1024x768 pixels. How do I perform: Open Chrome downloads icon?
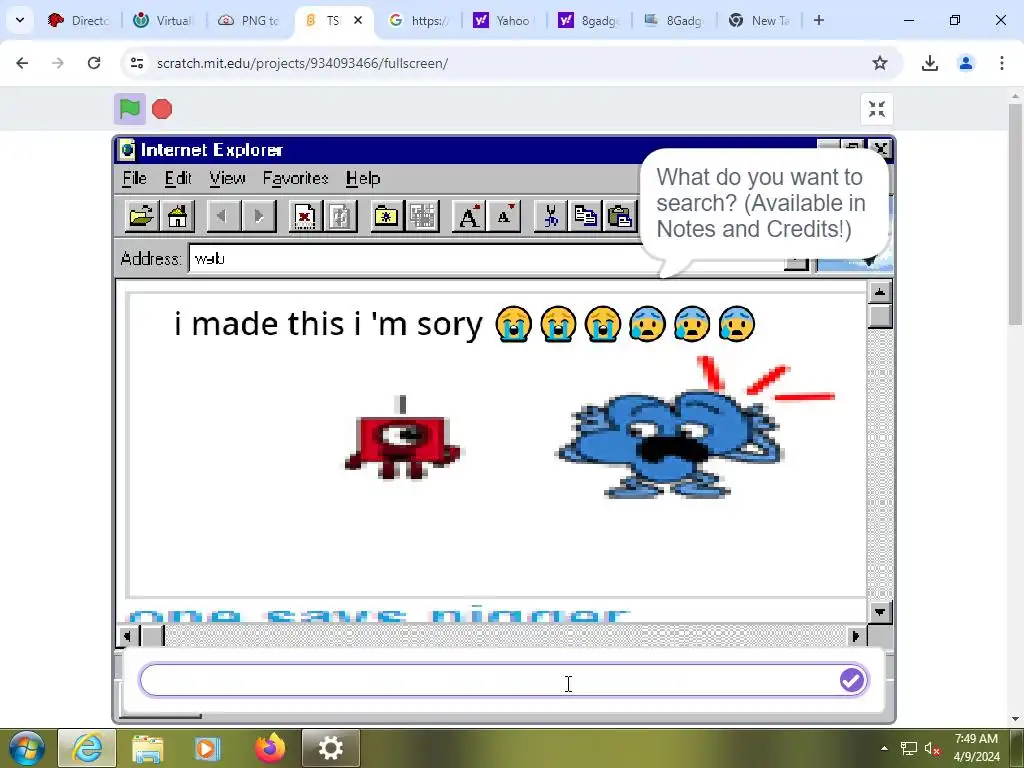click(929, 63)
